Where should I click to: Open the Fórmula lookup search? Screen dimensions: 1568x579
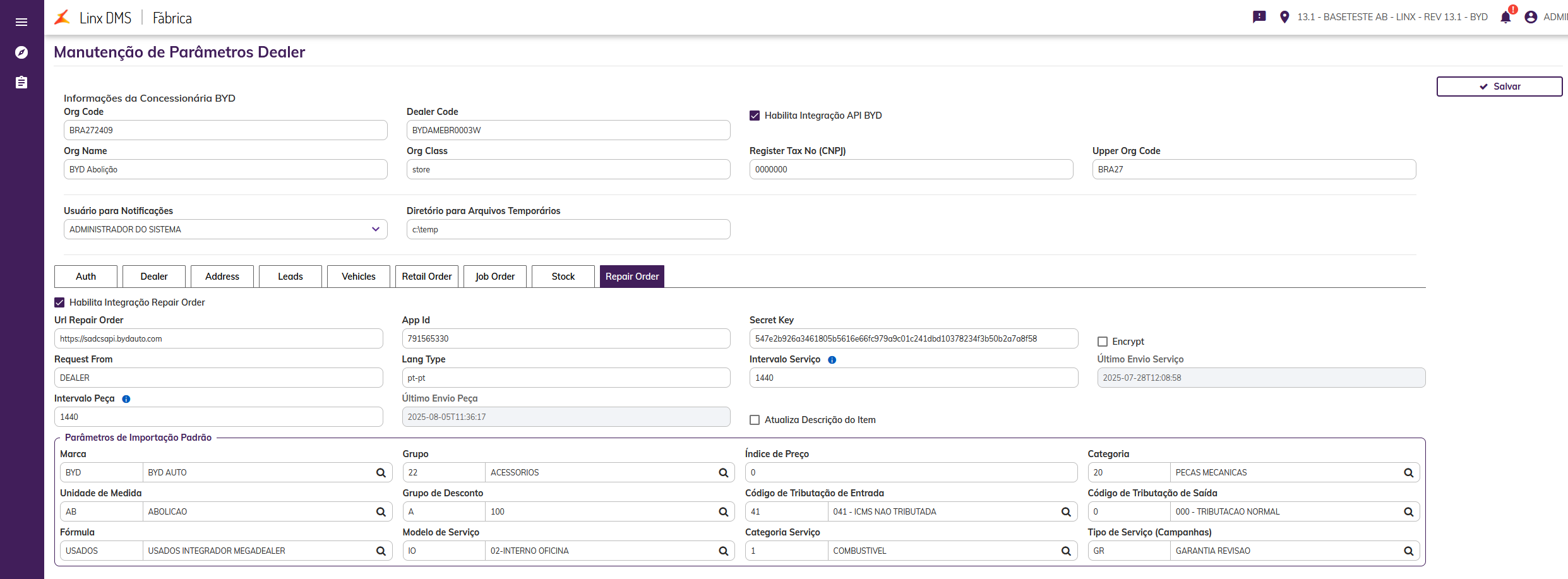(x=381, y=551)
